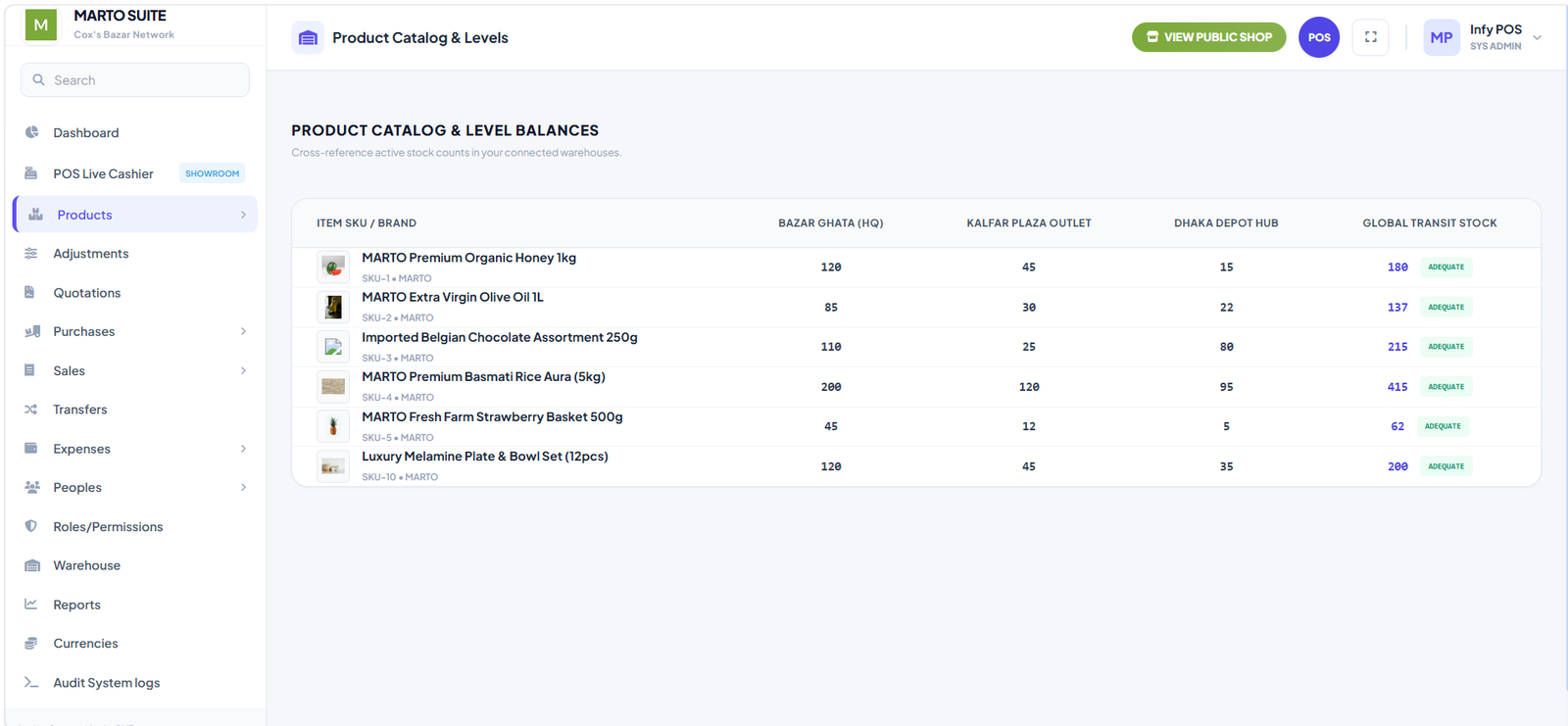This screenshot has width=1568, height=726.
Task: Select Luxury Melamine Plate & Bowl Set
Action: point(484,457)
